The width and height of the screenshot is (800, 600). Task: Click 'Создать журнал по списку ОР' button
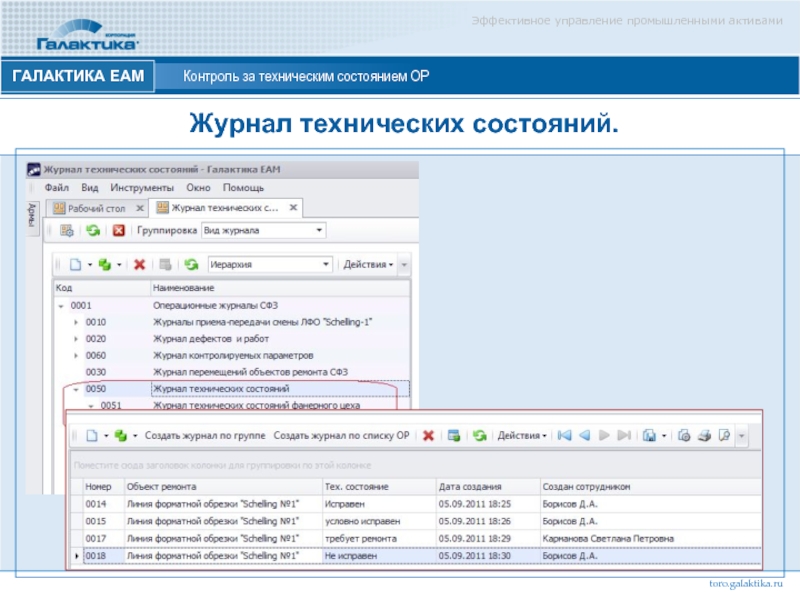click(342, 436)
